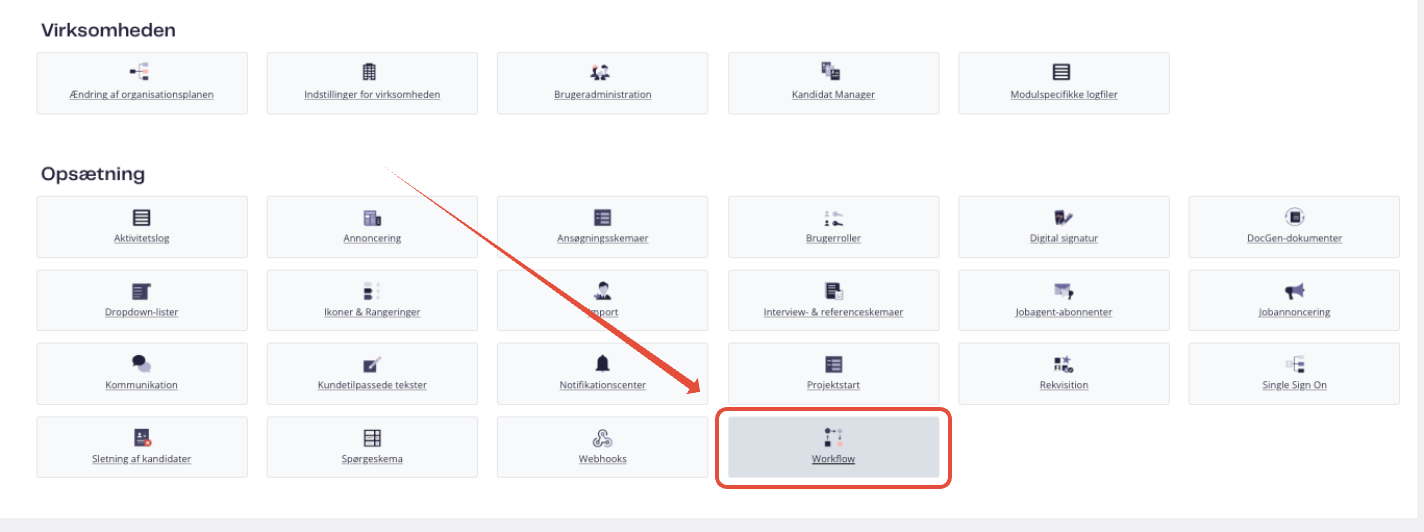Select the Spørgeskema grid icon
1424x532 pixels.
pyautogui.click(x=372, y=438)
